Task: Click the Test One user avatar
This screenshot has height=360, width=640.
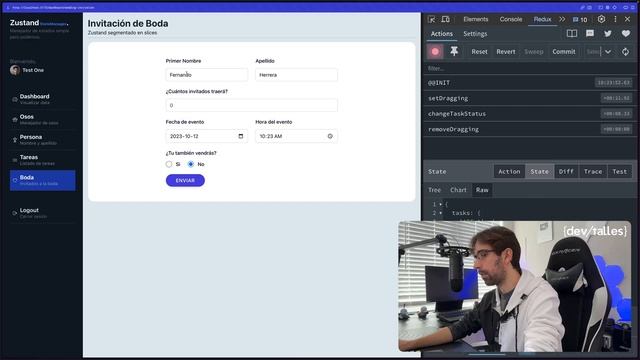Action: click(x=15, y=70)
